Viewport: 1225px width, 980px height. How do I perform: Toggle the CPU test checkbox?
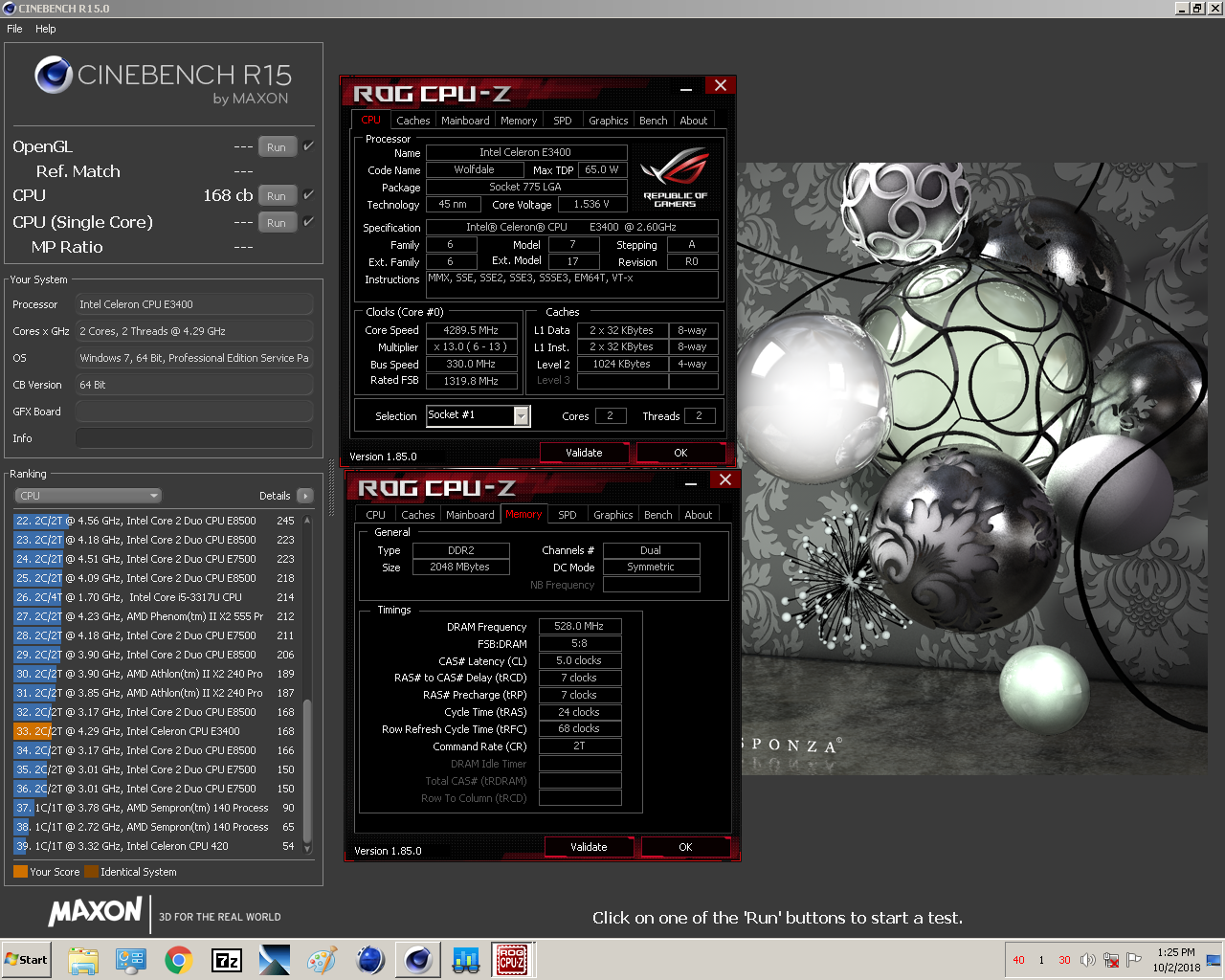[x=308, y=195]
